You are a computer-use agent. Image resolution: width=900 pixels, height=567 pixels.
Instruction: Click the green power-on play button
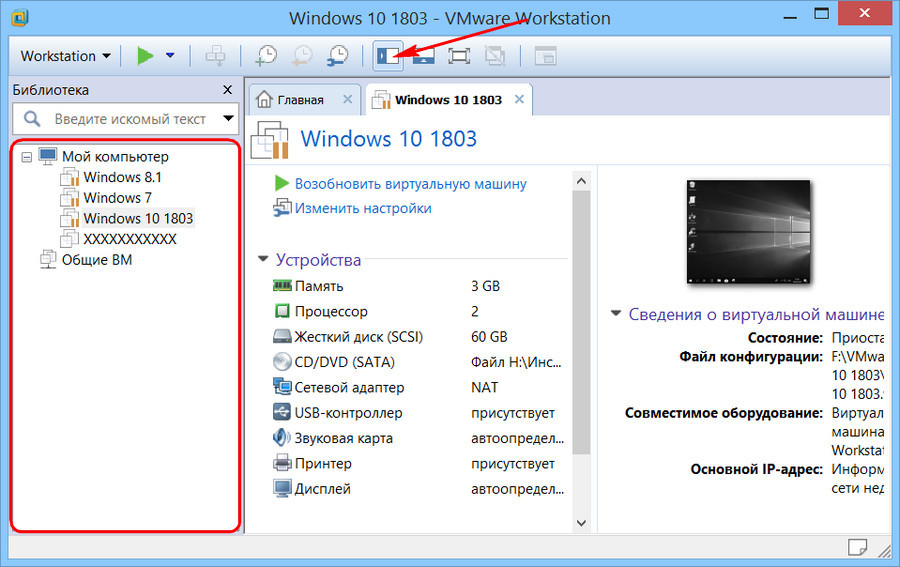click(x=145, y=56)
